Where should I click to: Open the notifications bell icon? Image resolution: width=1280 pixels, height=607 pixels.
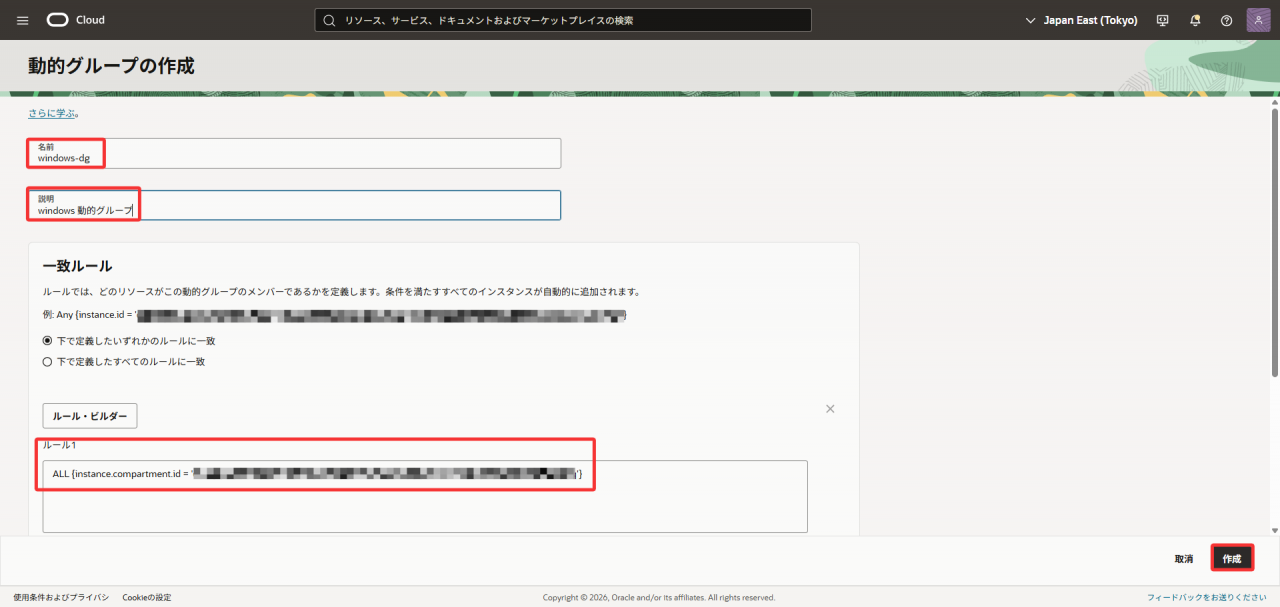(1195, 20)
